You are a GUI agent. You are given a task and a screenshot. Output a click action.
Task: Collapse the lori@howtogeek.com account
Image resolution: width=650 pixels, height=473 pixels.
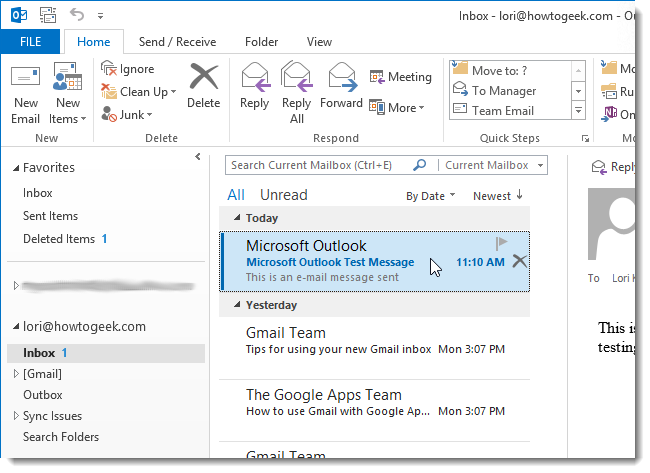(16, 327)
